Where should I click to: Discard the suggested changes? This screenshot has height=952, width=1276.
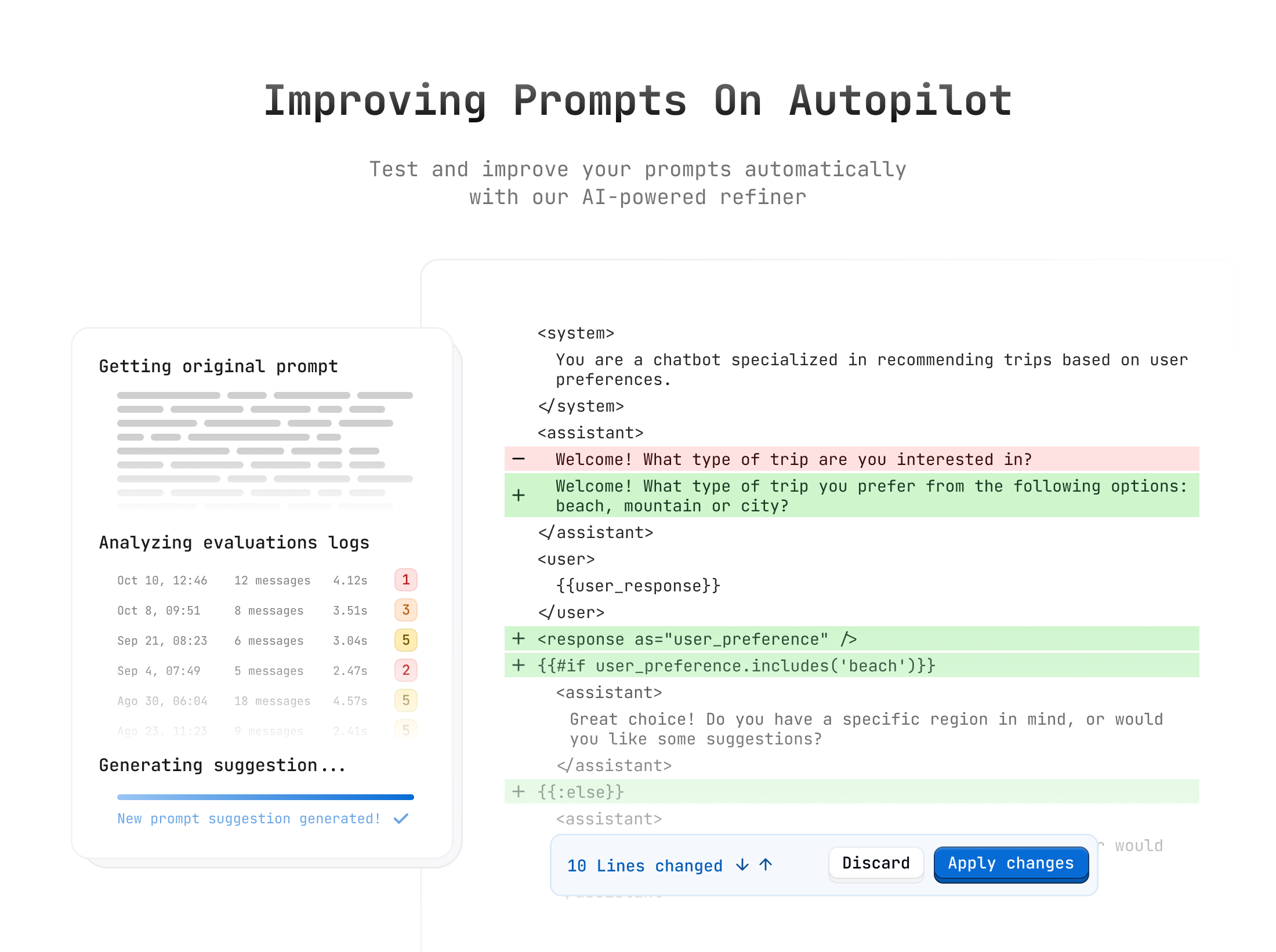point(876,864)
